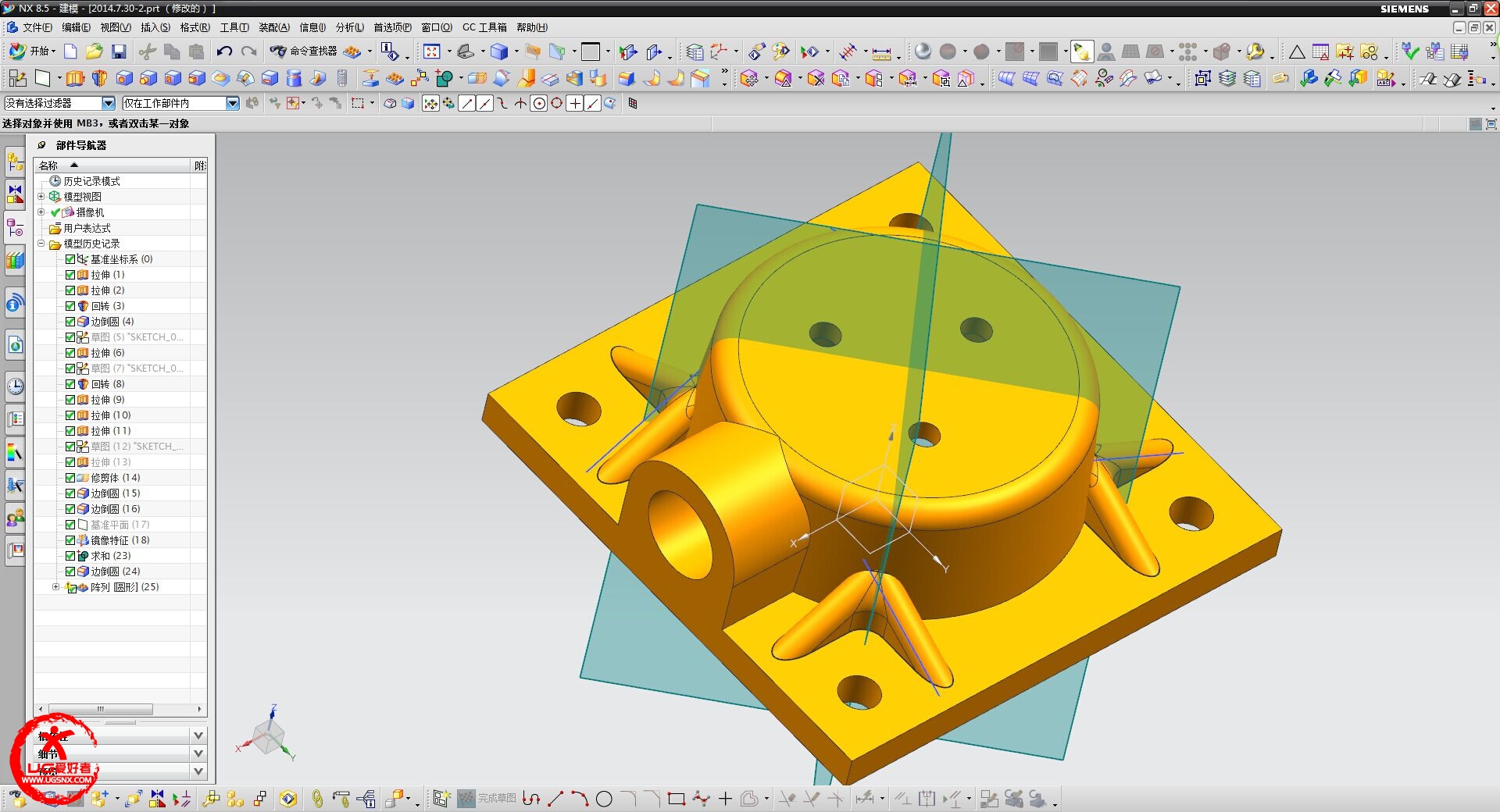The height and width of the screenshot is (812, 1500).
Task: Click the Fit view icon
Action: (432, 52)
